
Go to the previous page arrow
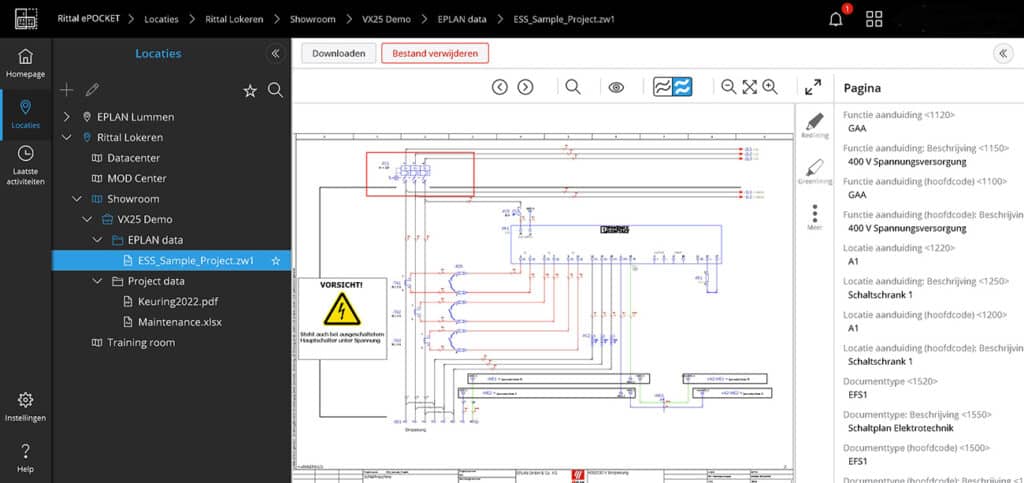coord(500,87)
